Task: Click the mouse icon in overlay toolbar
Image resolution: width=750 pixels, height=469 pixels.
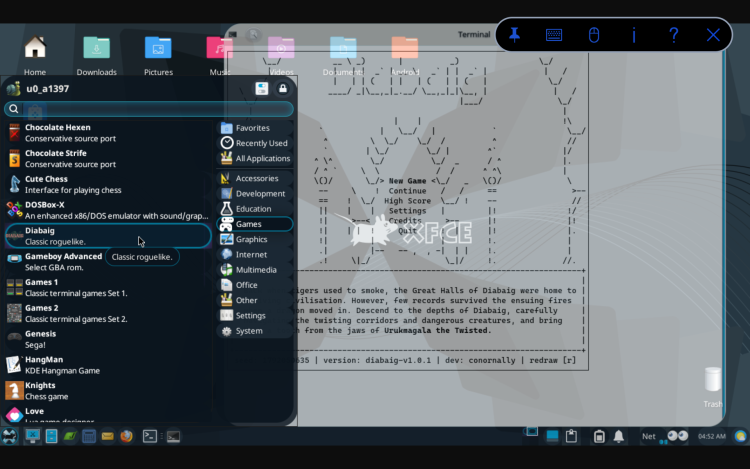Action: 594,35
